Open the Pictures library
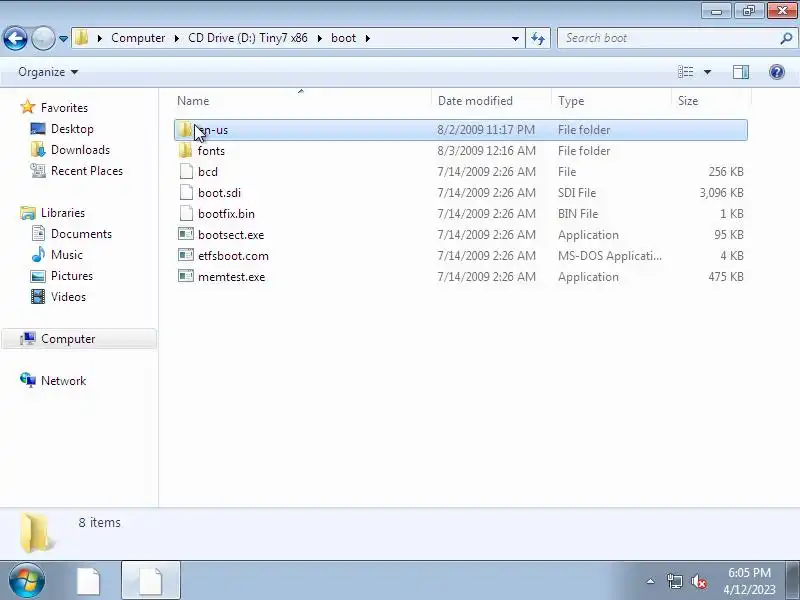This screenshot has width=800, height=600. pos(72,276)
